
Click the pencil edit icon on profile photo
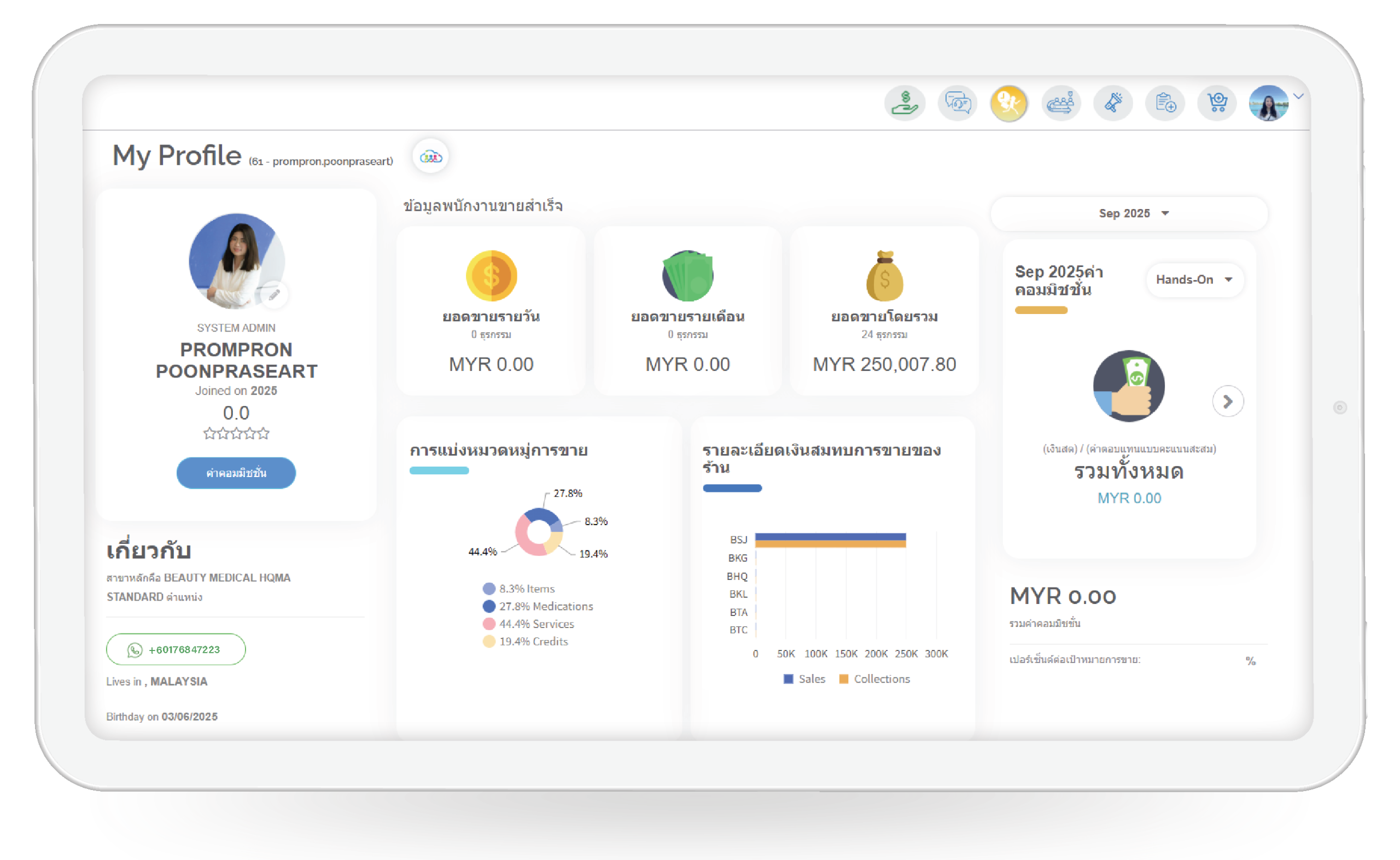point(274,295)
